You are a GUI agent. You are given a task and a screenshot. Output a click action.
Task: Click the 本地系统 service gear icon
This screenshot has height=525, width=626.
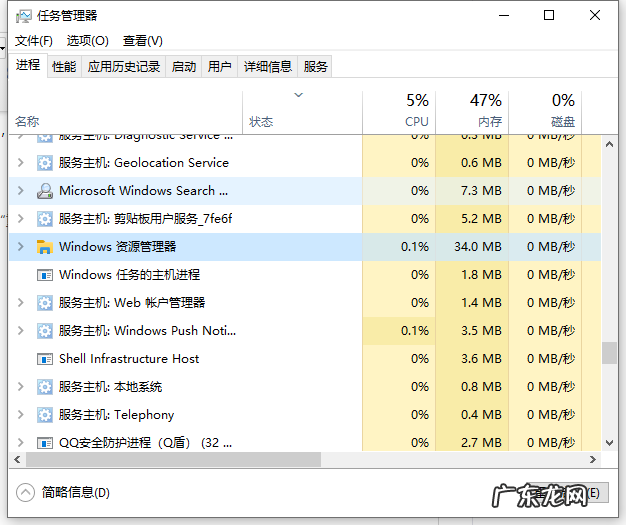pyautogui.click(x=45, y=387)
